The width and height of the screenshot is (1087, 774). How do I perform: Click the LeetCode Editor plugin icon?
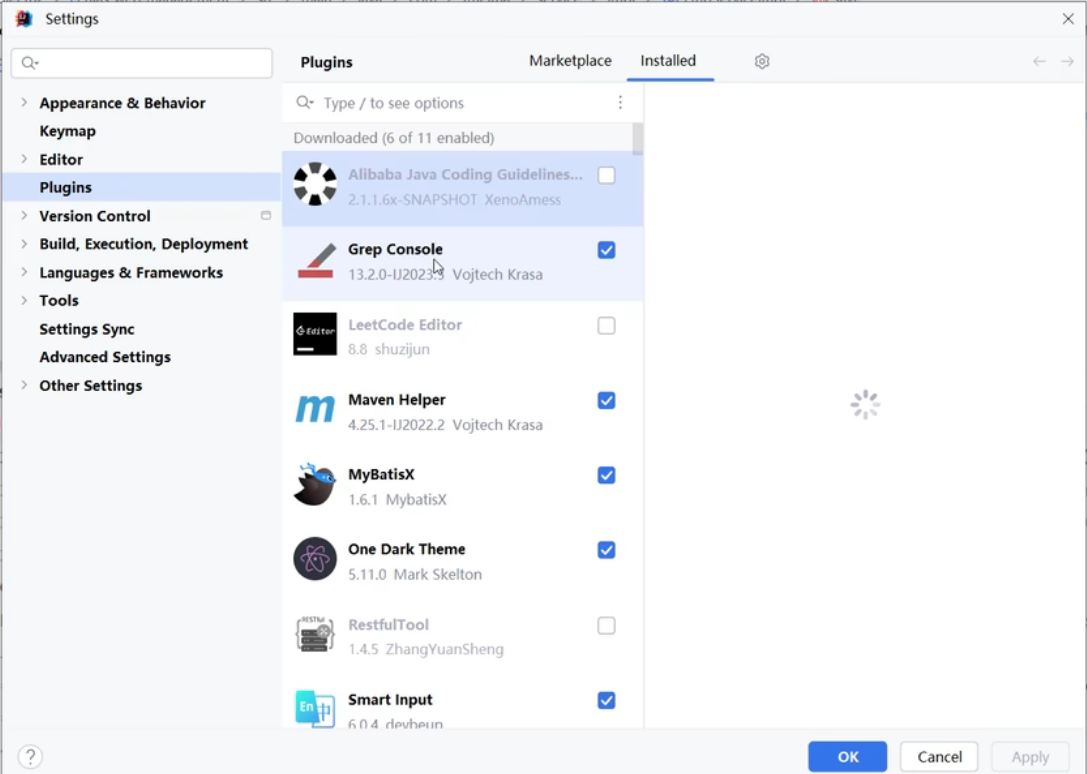pos(315,334)
